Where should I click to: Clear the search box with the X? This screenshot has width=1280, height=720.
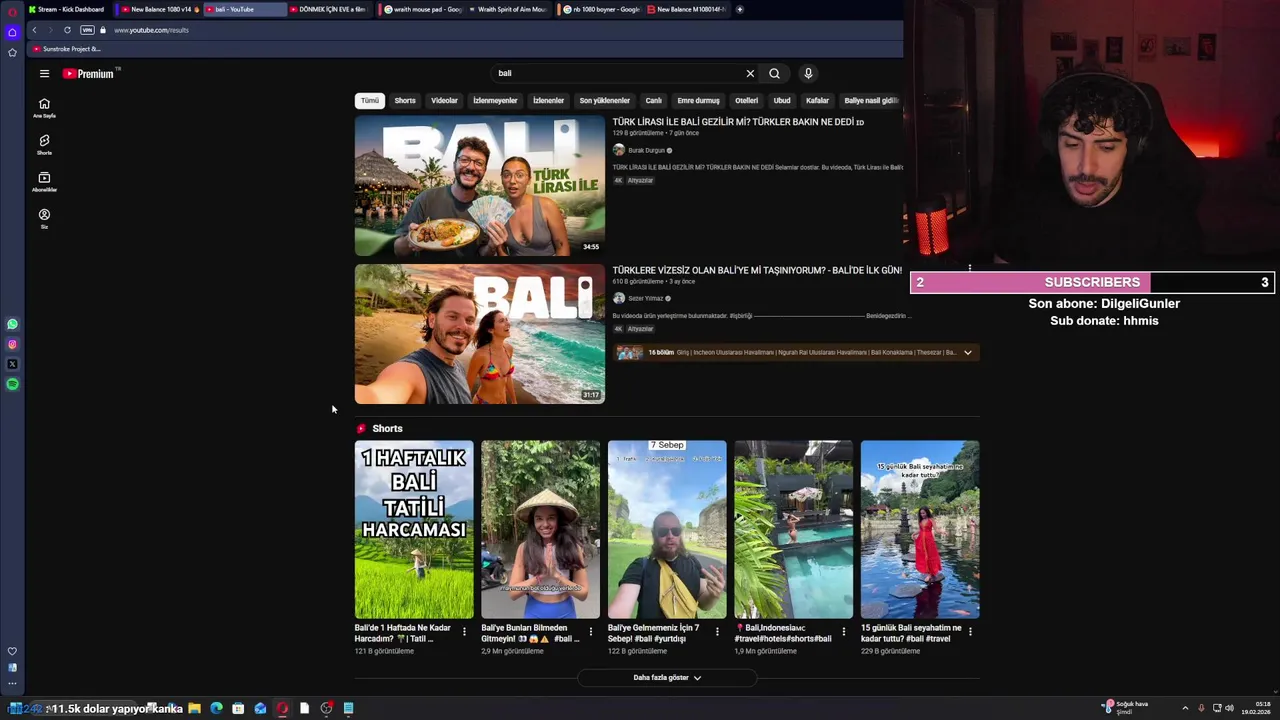click(x=750, y=73)
